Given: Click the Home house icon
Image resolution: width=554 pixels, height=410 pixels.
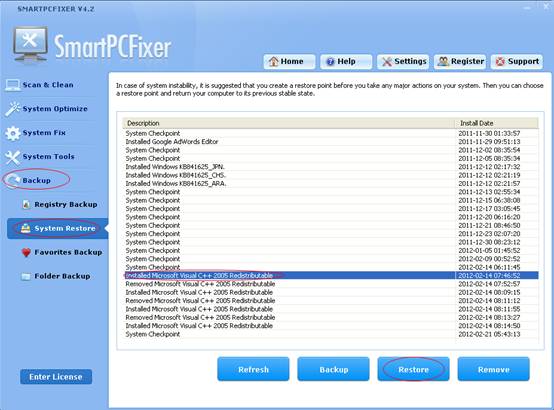Looking at the screenshot, I should [x=273, y=62].
